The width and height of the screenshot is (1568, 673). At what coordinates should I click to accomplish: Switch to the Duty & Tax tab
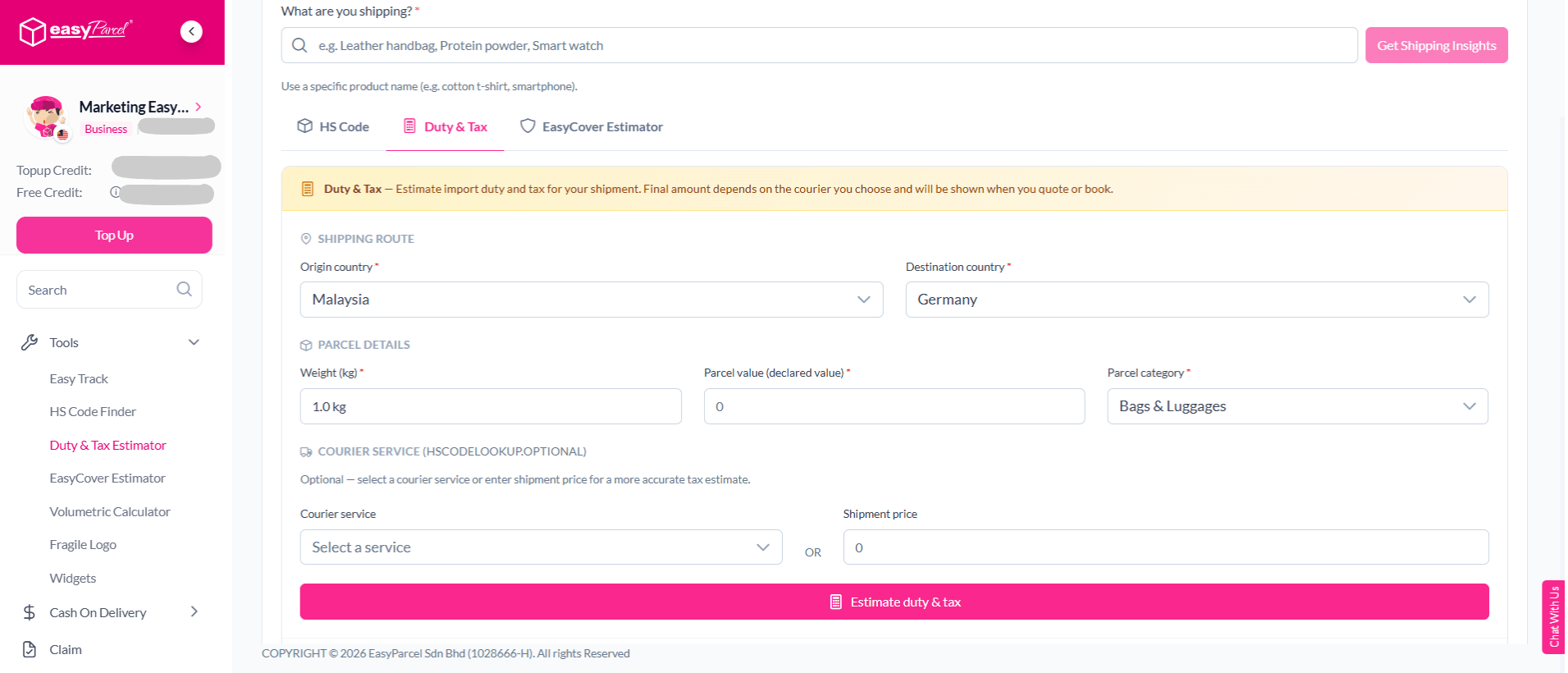pos(446,126)
